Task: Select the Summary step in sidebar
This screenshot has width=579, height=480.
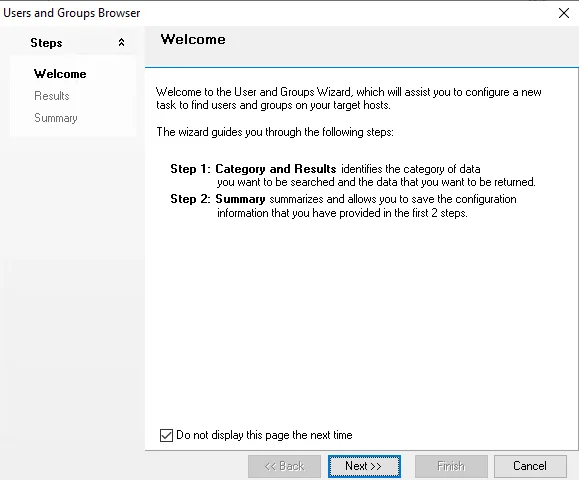Action: click(56, 118)
